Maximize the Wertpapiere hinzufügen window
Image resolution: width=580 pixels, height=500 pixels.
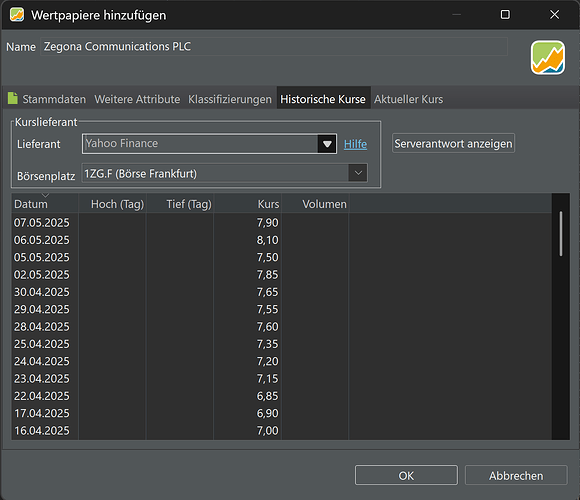coord(505,15)
